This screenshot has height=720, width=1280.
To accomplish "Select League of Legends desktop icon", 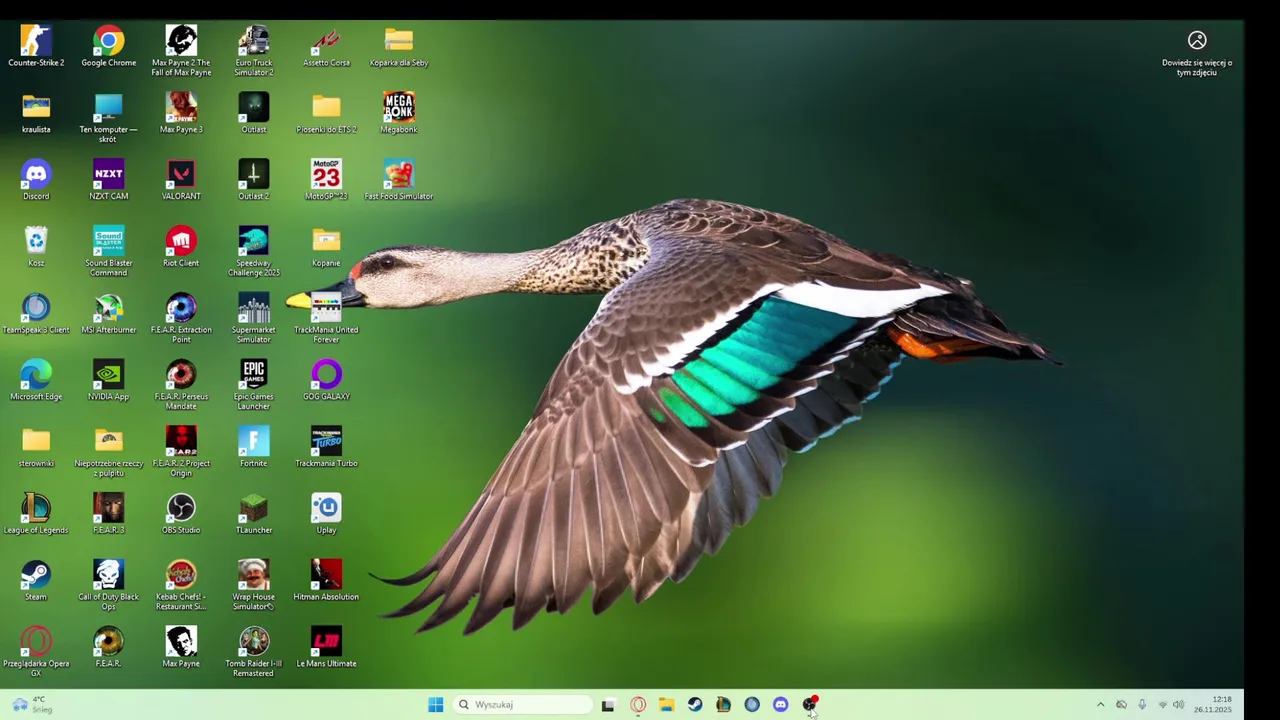I will (x=36, y=515).
